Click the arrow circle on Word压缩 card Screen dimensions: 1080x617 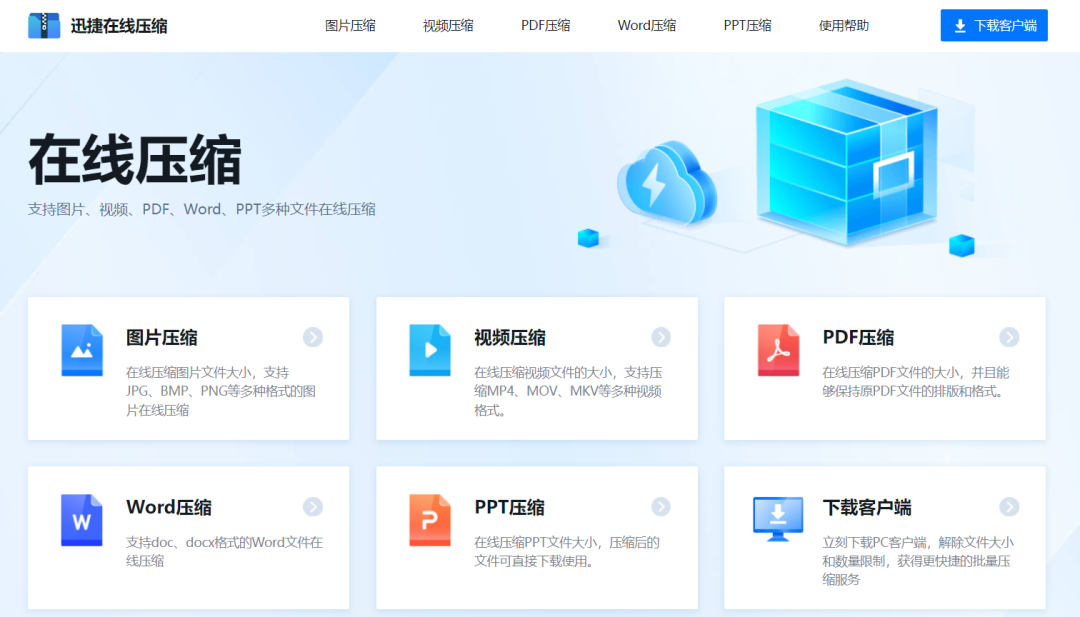[313, 507]
